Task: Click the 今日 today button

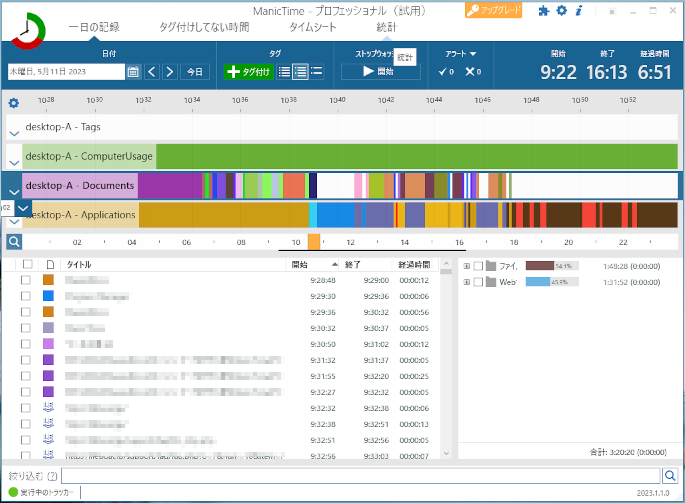Action: tap(194, 72)
